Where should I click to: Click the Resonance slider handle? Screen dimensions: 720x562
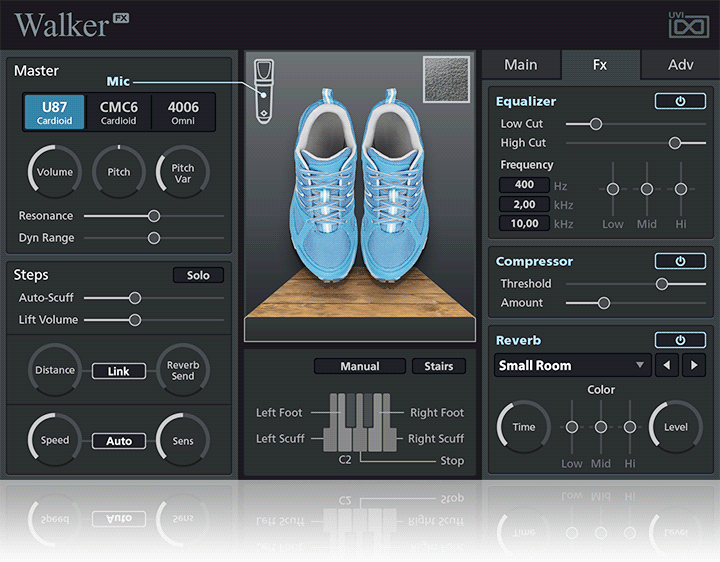pos(154,216)
